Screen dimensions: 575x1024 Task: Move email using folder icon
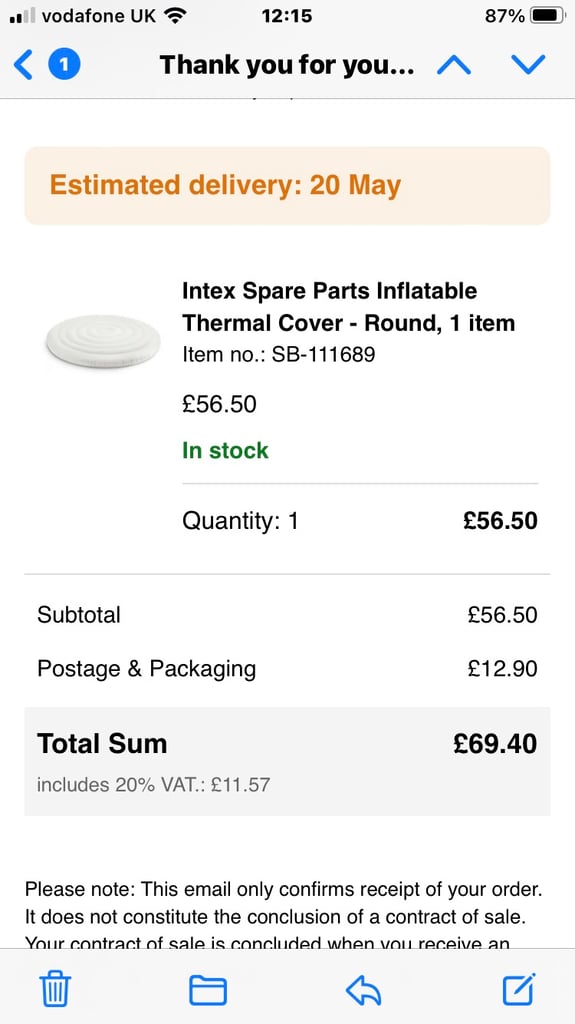208,990
